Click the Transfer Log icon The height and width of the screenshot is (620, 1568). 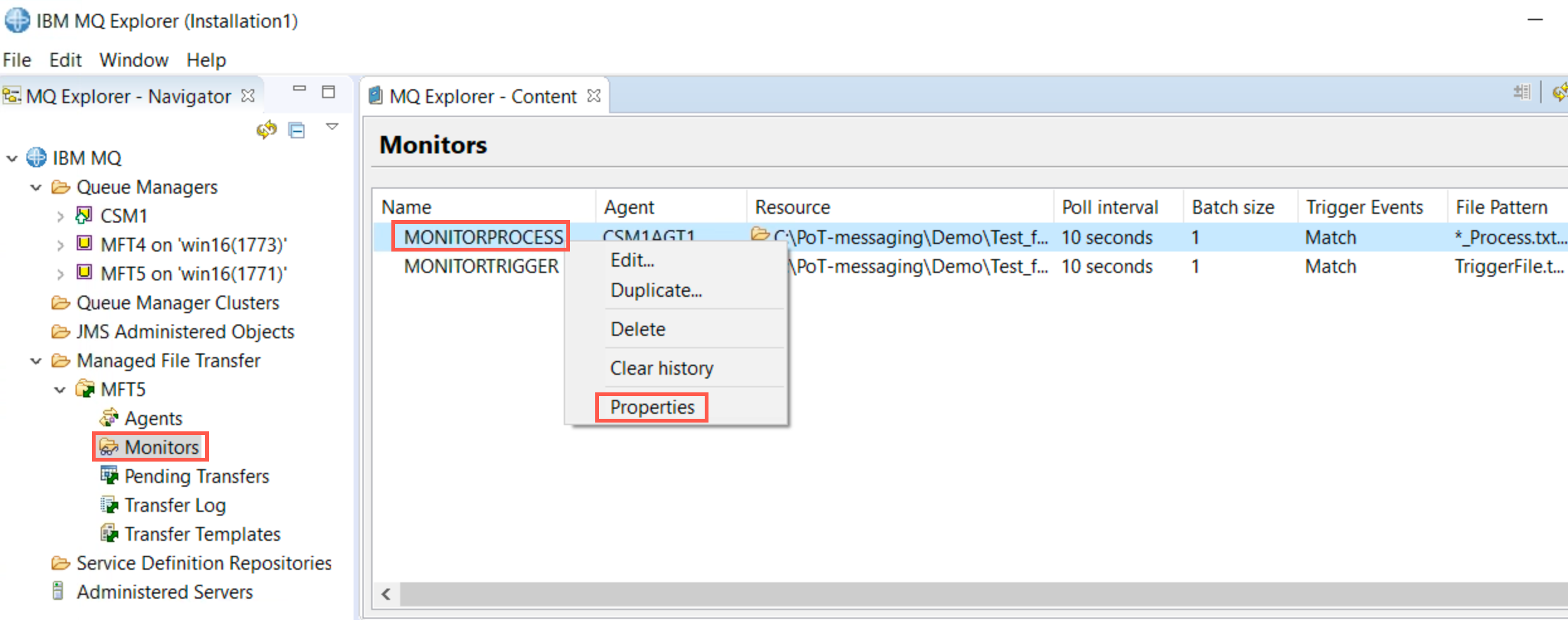109,504
